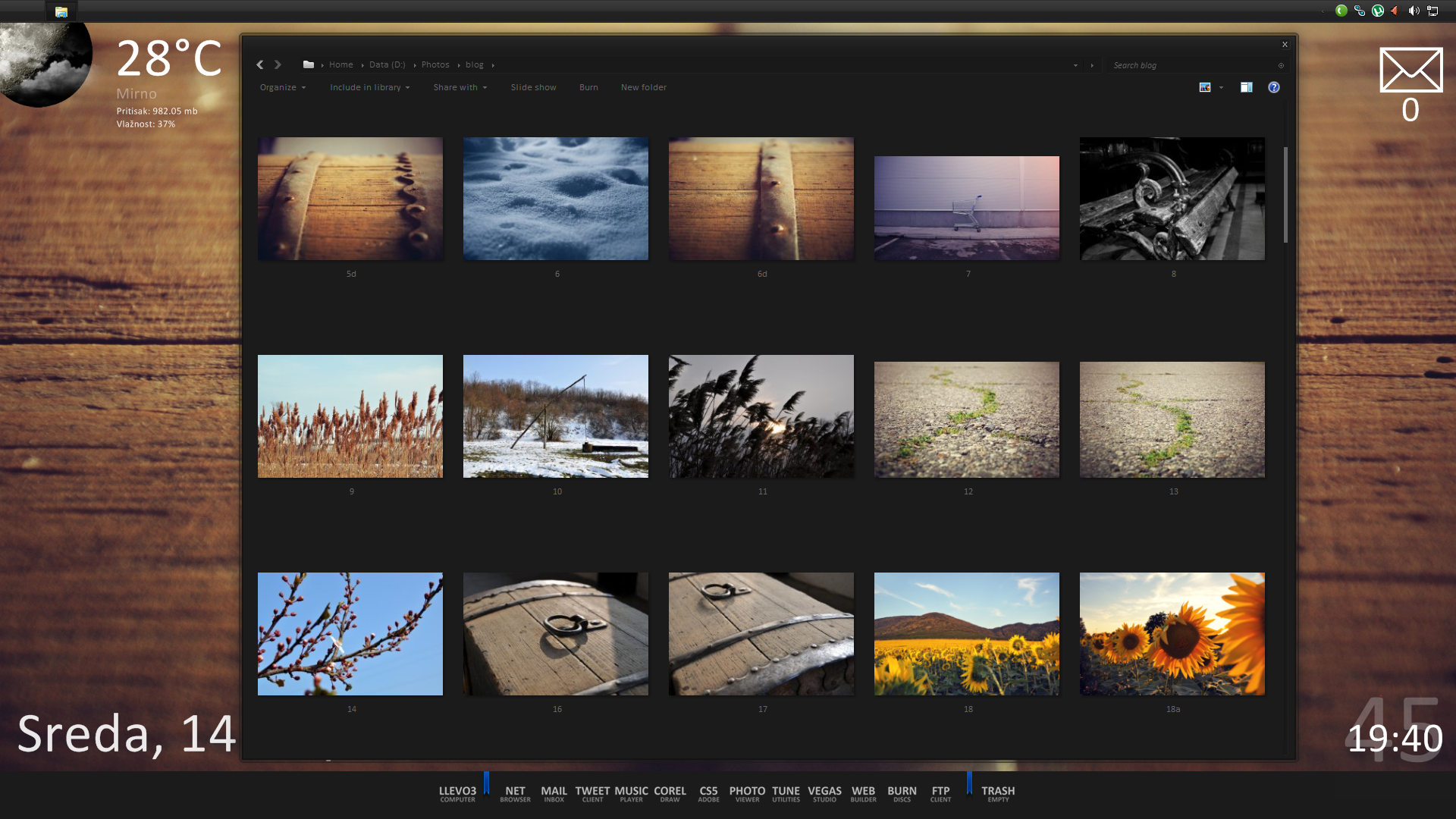Image resolution: width=1456 pixels, height=819 pixels.
Task: Click the Explorer vertical scrollbar thumb
Action: coord(1285,195)
